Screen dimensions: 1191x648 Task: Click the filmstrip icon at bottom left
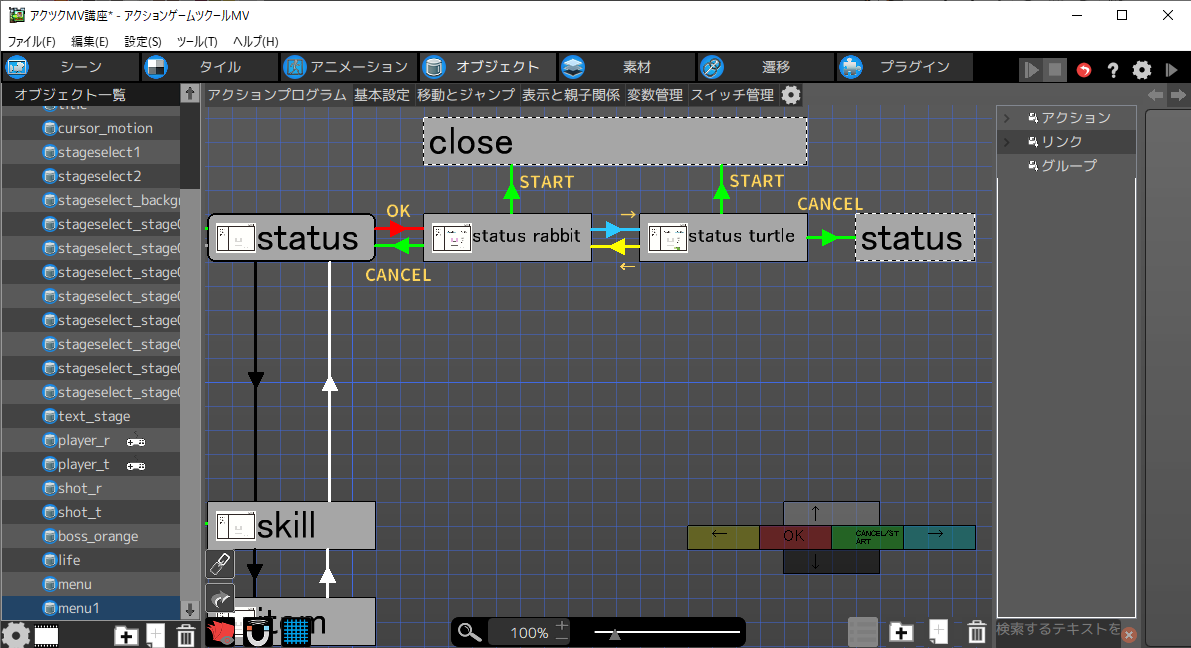pos(46,634)
